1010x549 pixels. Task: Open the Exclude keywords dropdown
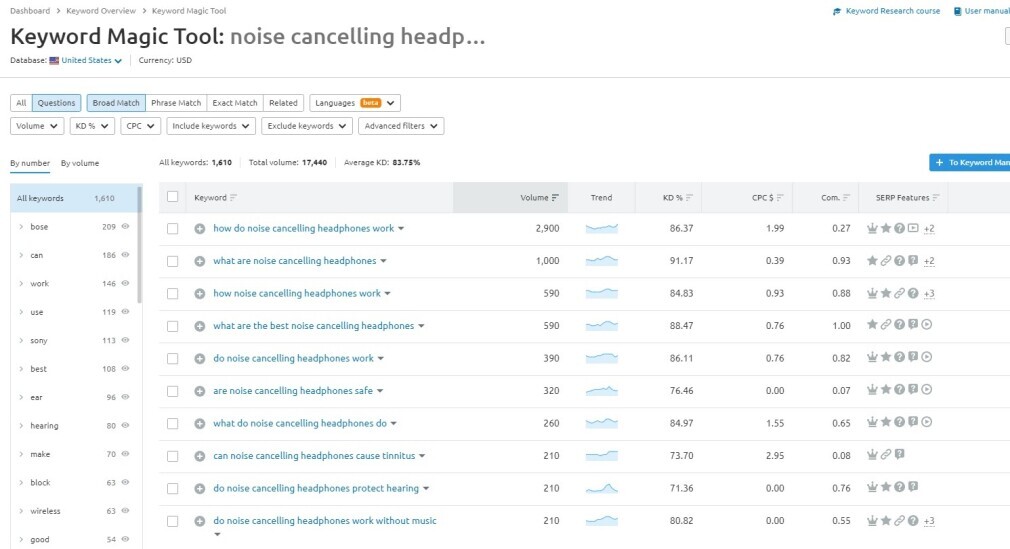pyautogui.click(x=307, y=126)
